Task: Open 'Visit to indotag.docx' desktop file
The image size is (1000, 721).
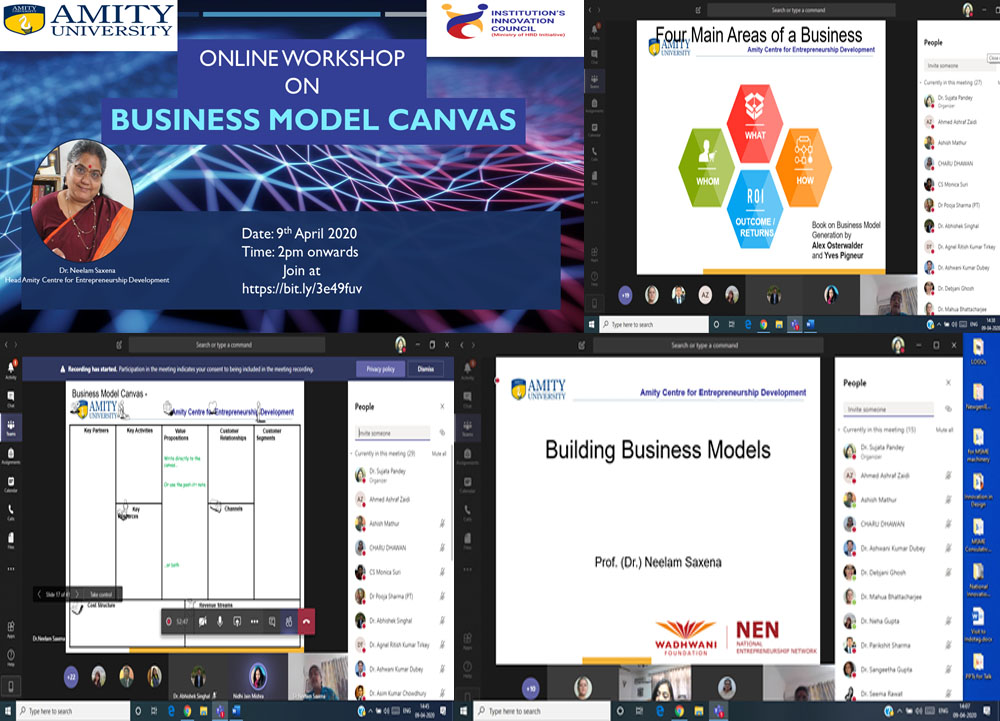Action: [x=978, y=624]
